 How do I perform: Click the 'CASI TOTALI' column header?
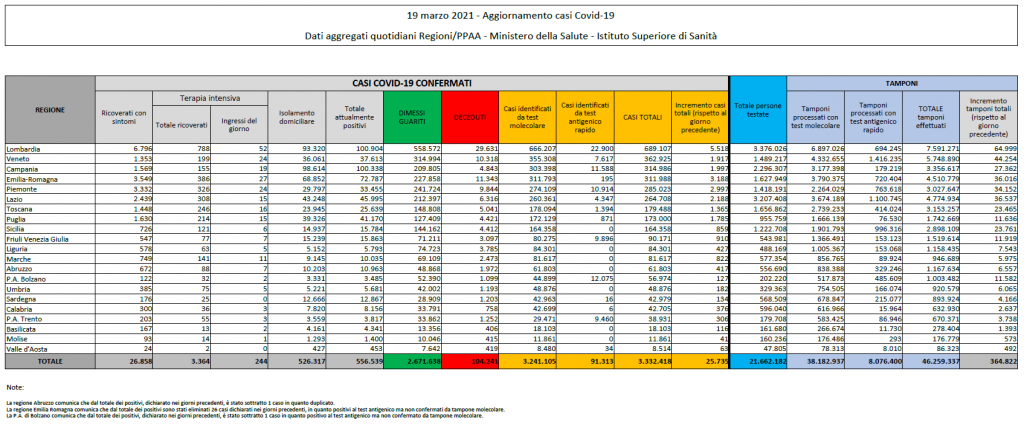point(642,117)
